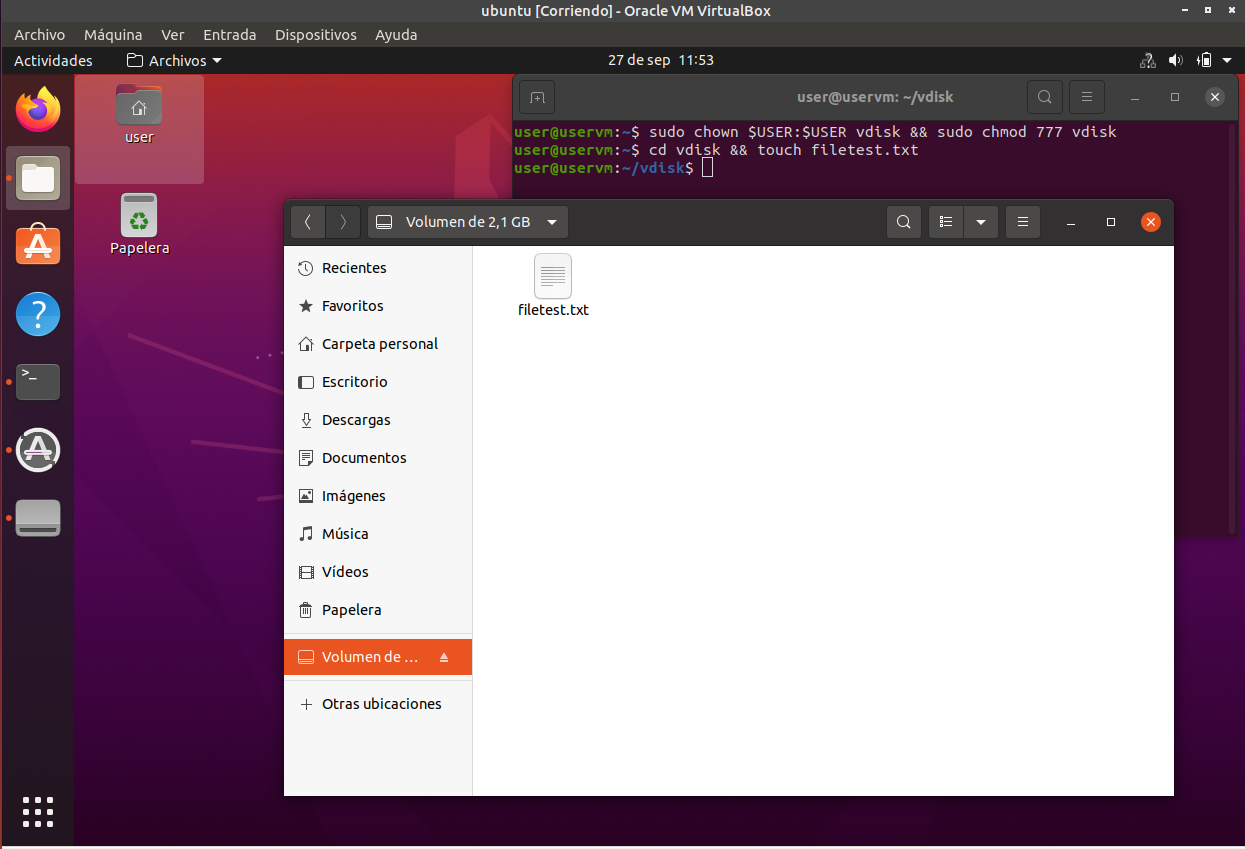Open Recientes in the Files sidebar
This screenshot has height=849, width=1245.
pos(378,268)
